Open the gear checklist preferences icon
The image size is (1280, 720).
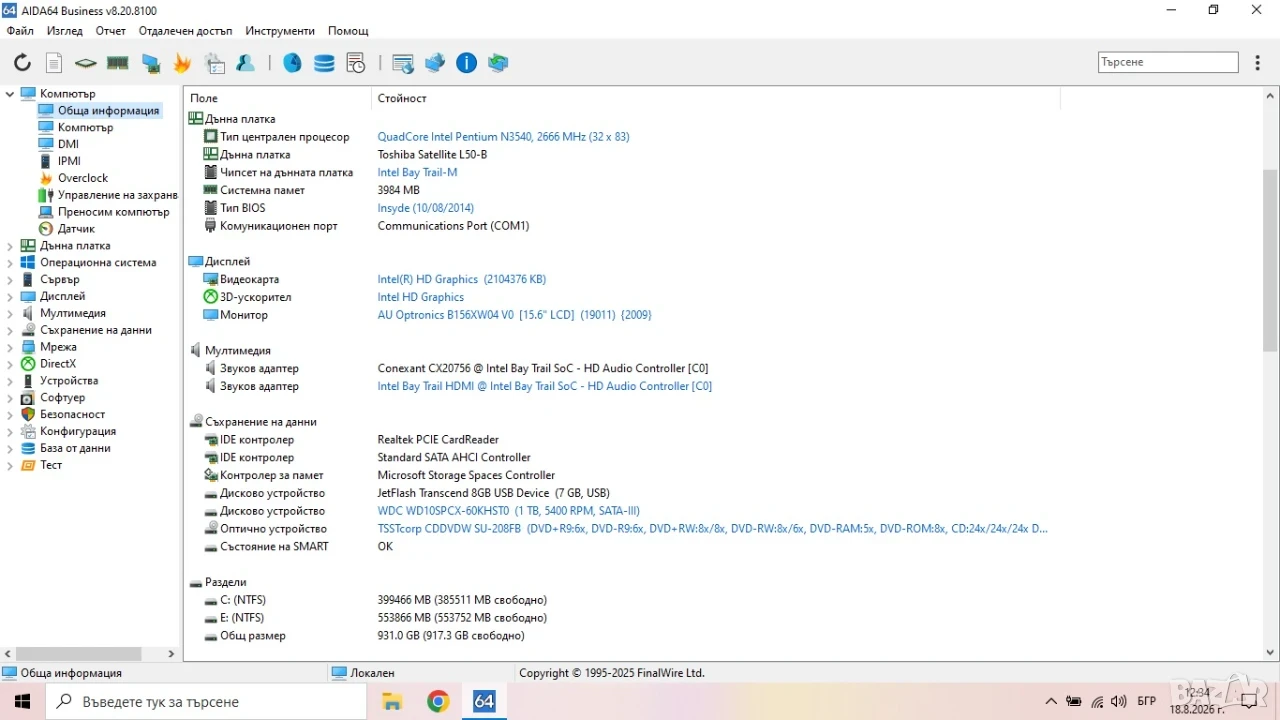(x=215, y=63)
